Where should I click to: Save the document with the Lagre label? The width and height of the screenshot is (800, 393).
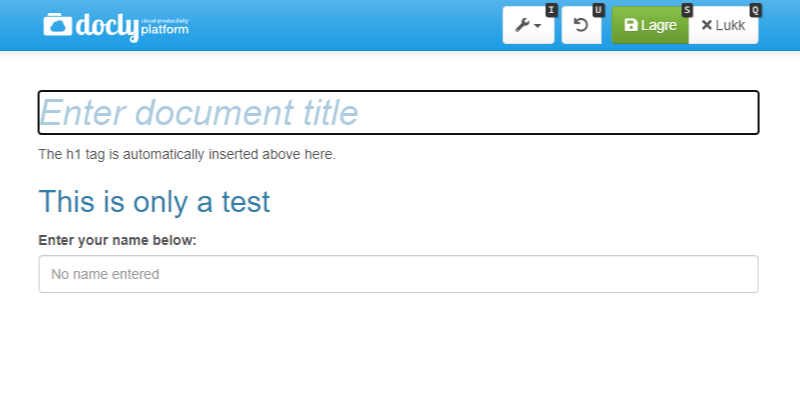coord(659,25)
